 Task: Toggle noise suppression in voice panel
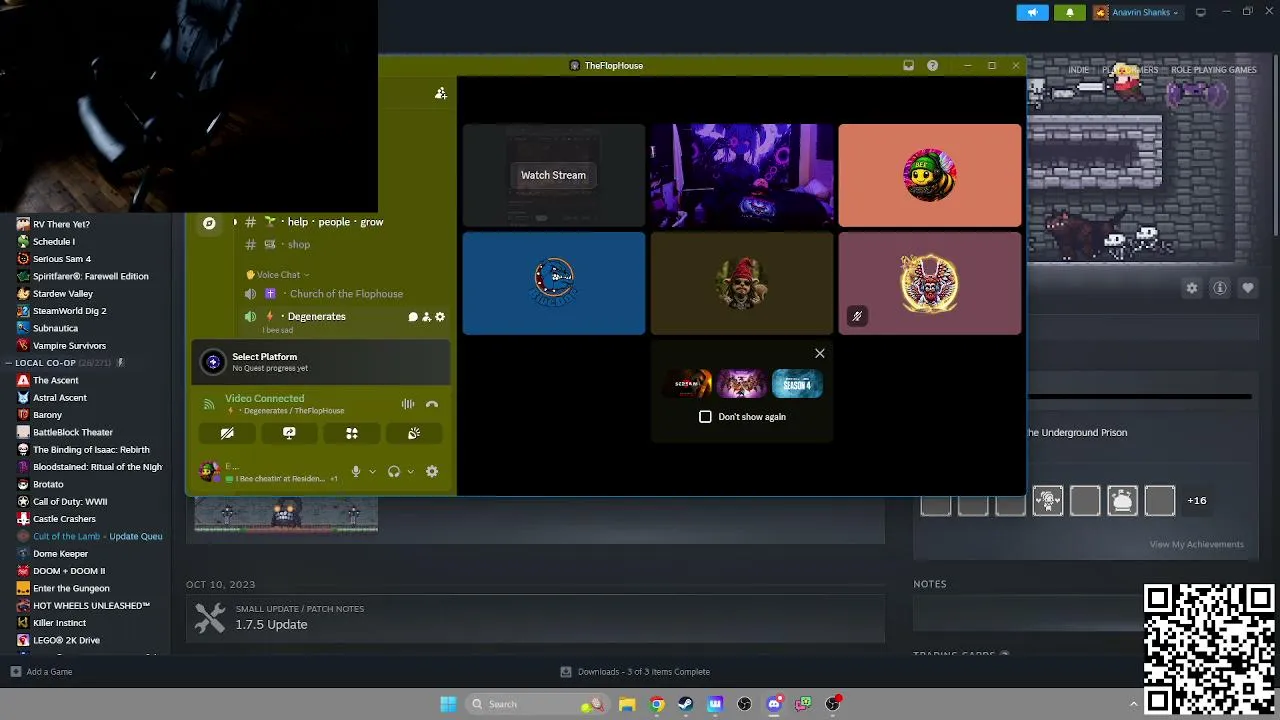tap(408, 405)
